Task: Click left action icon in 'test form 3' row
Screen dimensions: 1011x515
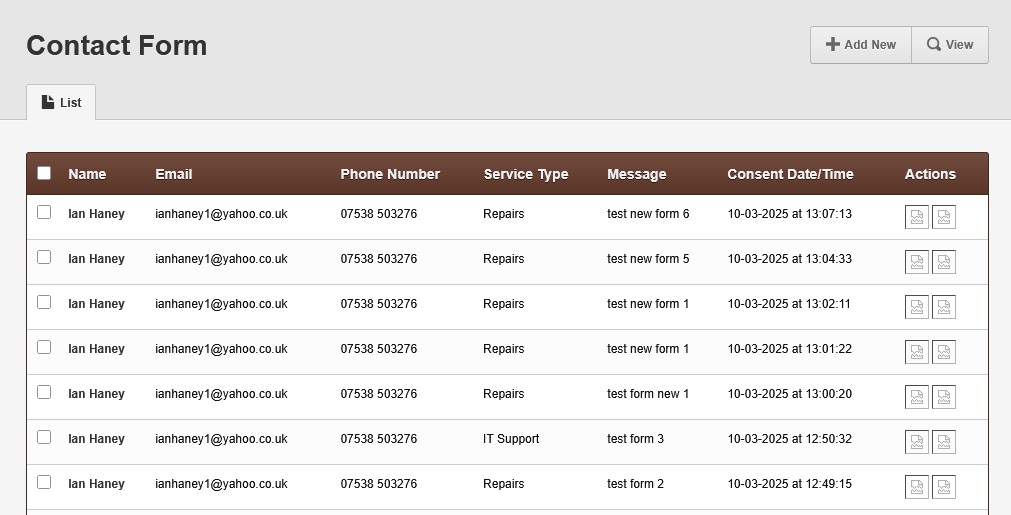Action: [917, 443]
